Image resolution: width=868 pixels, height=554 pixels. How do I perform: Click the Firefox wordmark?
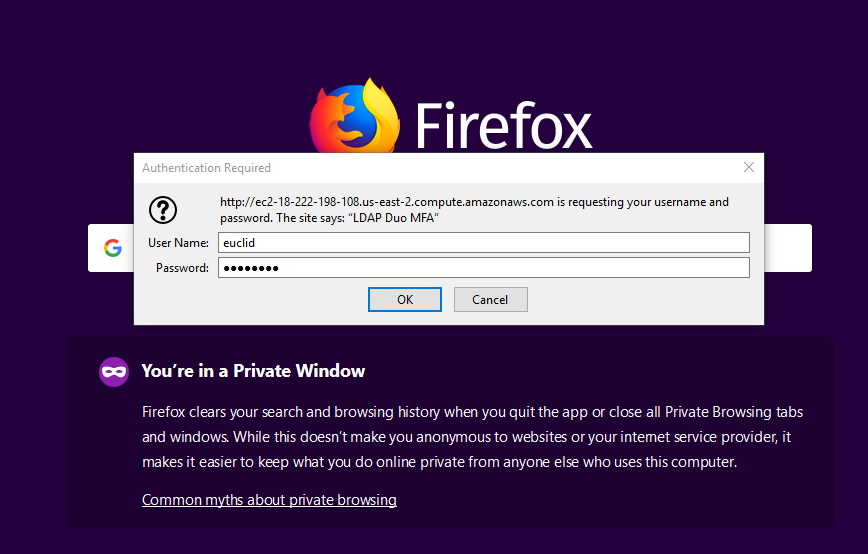coord(503,125)
